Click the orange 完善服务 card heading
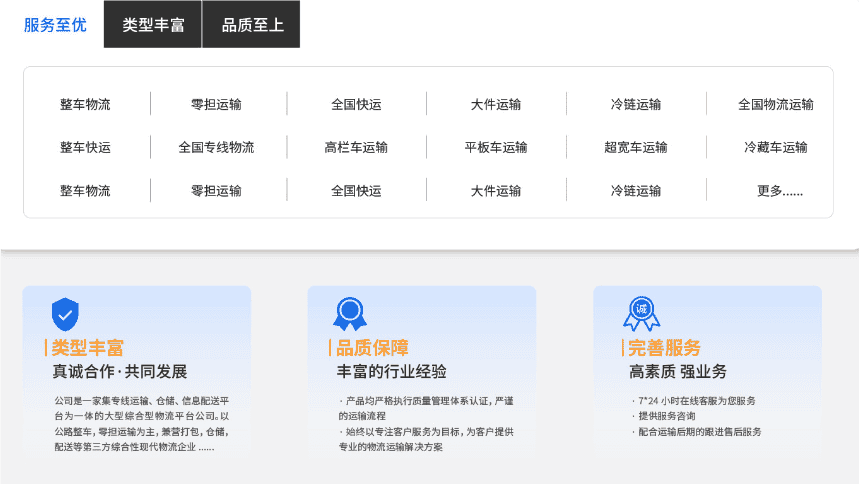 [664, 348]
